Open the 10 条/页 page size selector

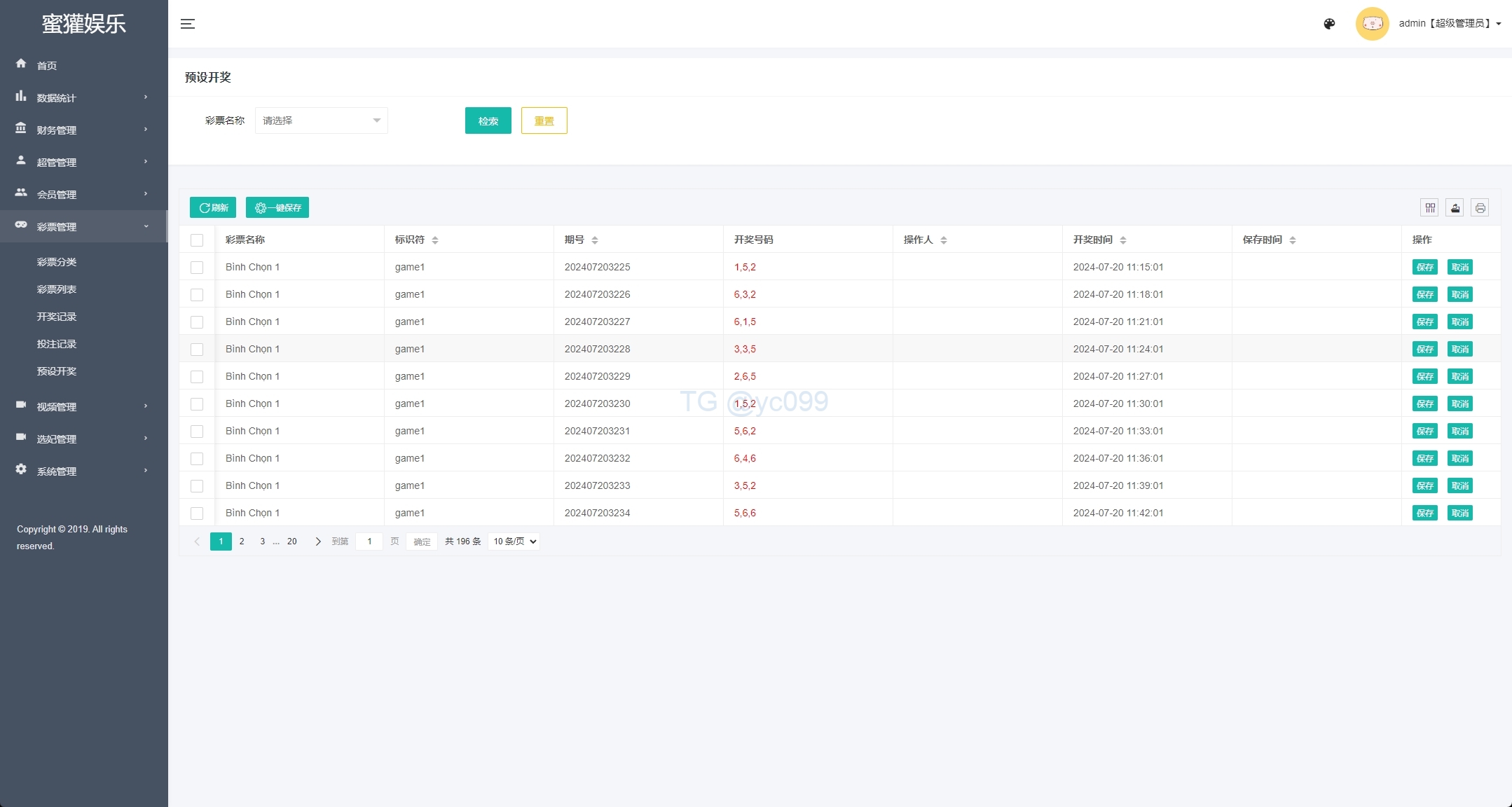point(514,542)
